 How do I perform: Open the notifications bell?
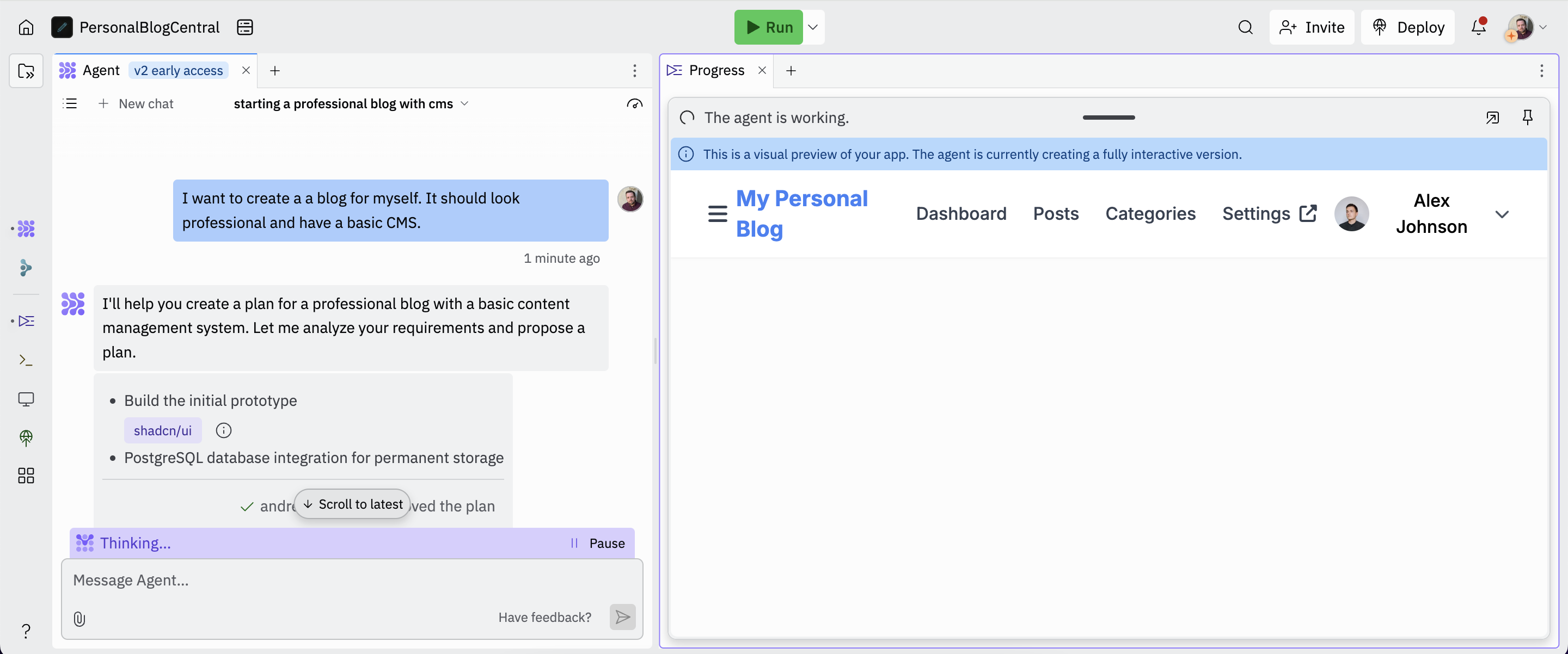tap(1478, 27)
